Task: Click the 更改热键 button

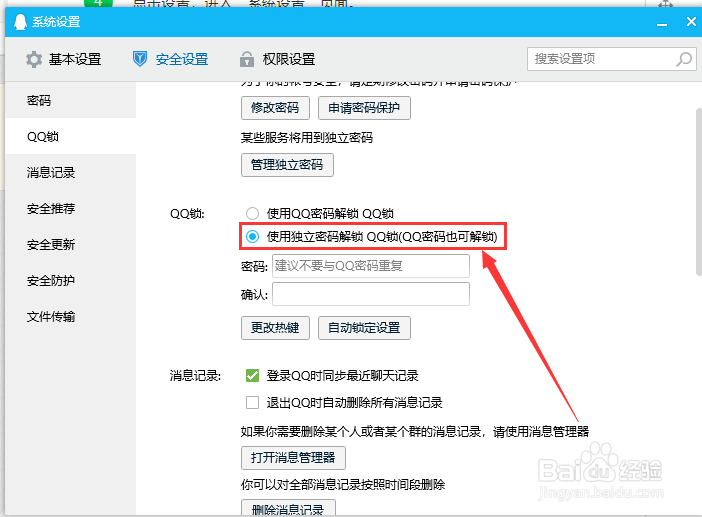Action: click(275, 328)
